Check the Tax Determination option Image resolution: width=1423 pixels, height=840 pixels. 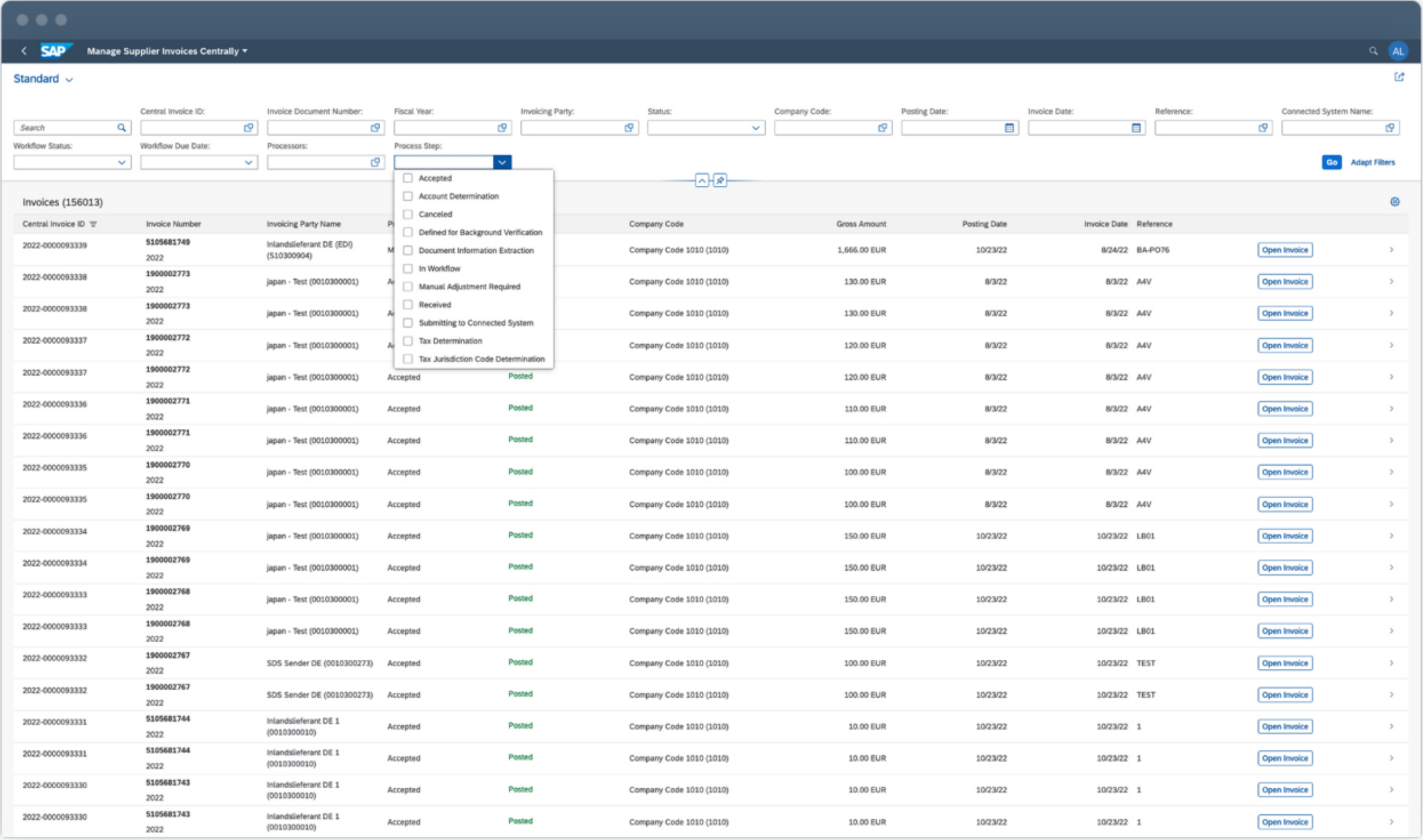coord(408,341)
